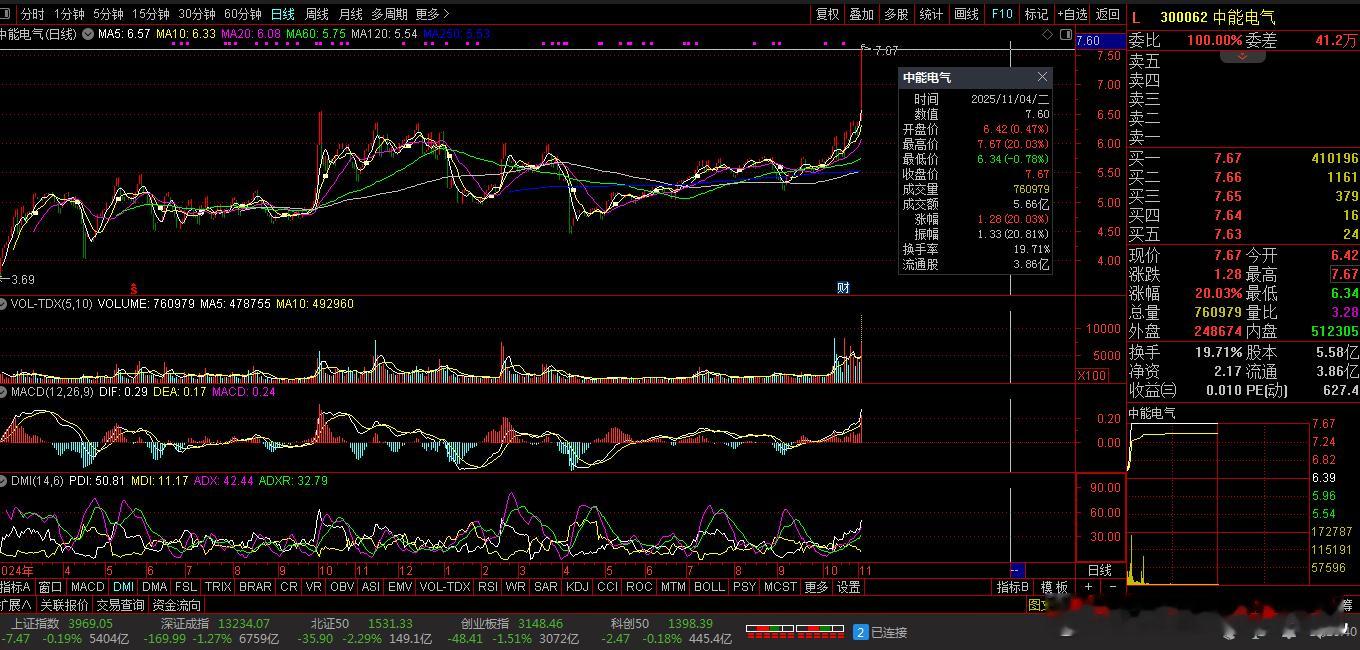Viewport: 1360px width, 650px height.
Task: Open 交易查询 trade query tab
Action: [x=120, y=605]
